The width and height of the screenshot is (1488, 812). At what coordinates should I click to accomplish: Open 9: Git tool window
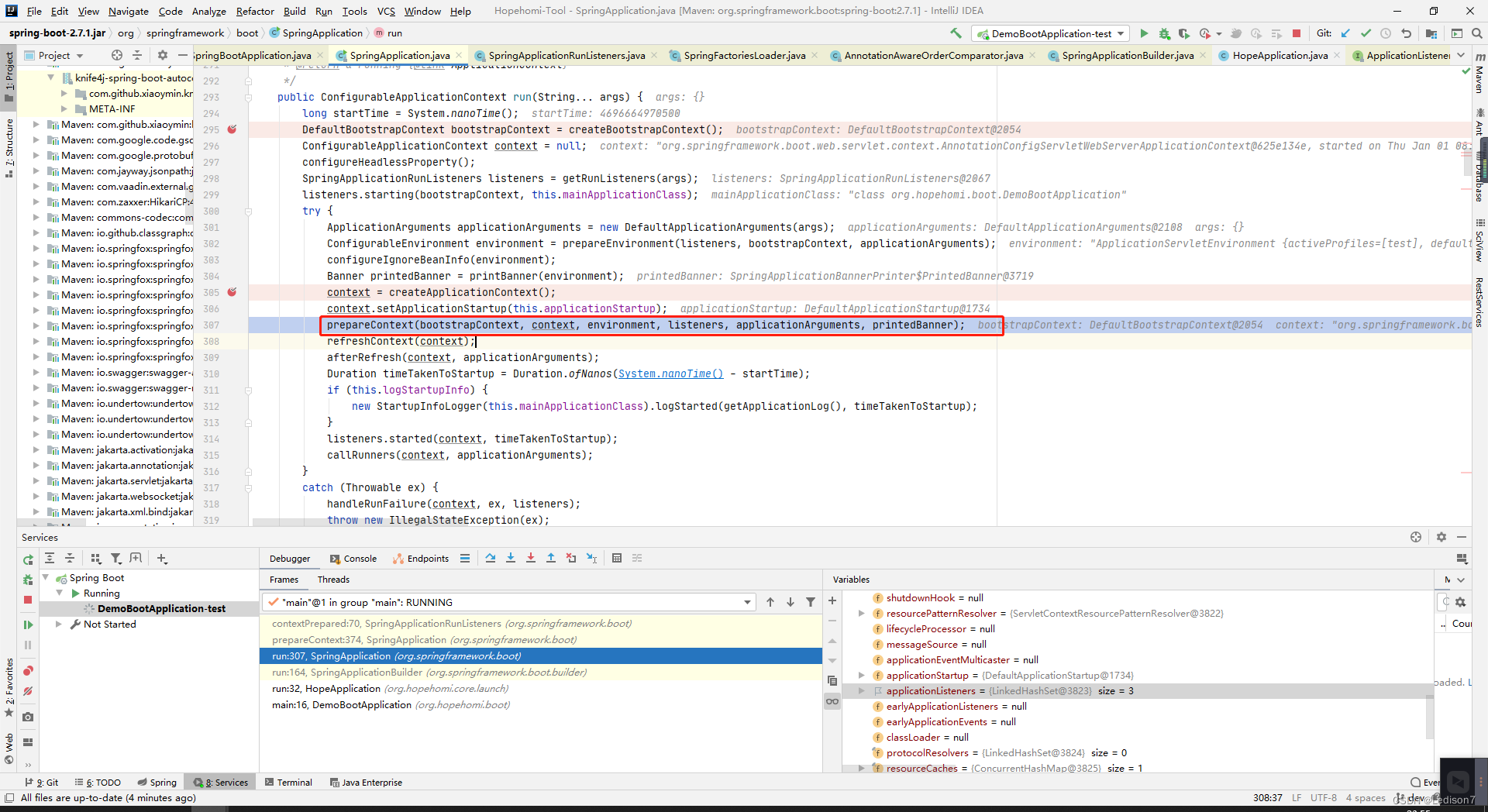pyautogui.click(x=42, y=782)
